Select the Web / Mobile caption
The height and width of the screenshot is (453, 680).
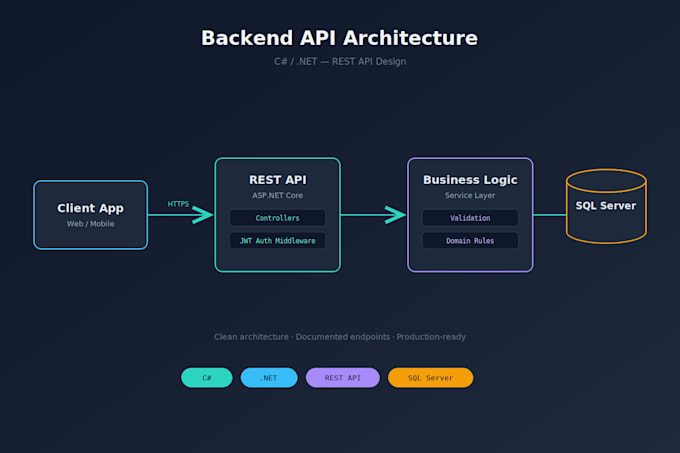tap(91, 224)
